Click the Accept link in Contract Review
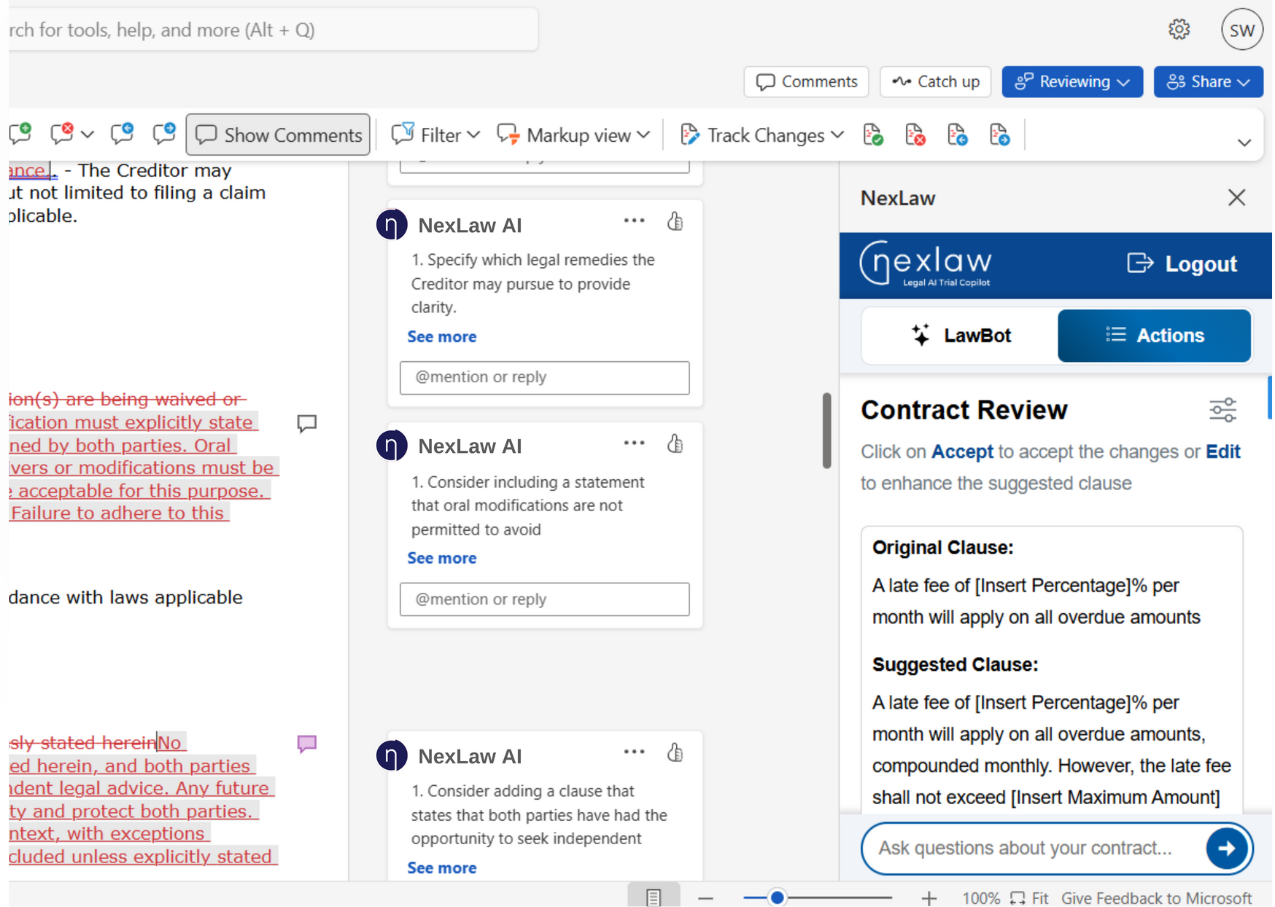Screen dimensions: 1275x907 [962, 452]
